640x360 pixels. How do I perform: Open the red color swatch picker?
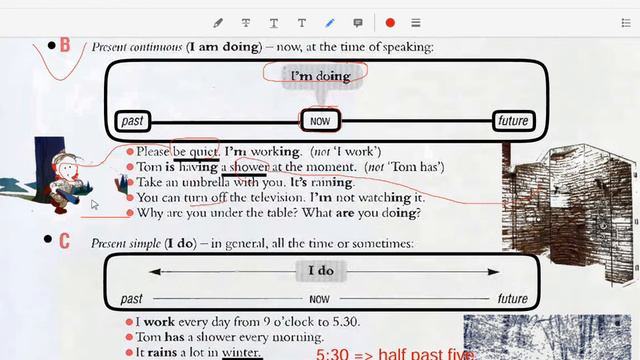point(390,23)
